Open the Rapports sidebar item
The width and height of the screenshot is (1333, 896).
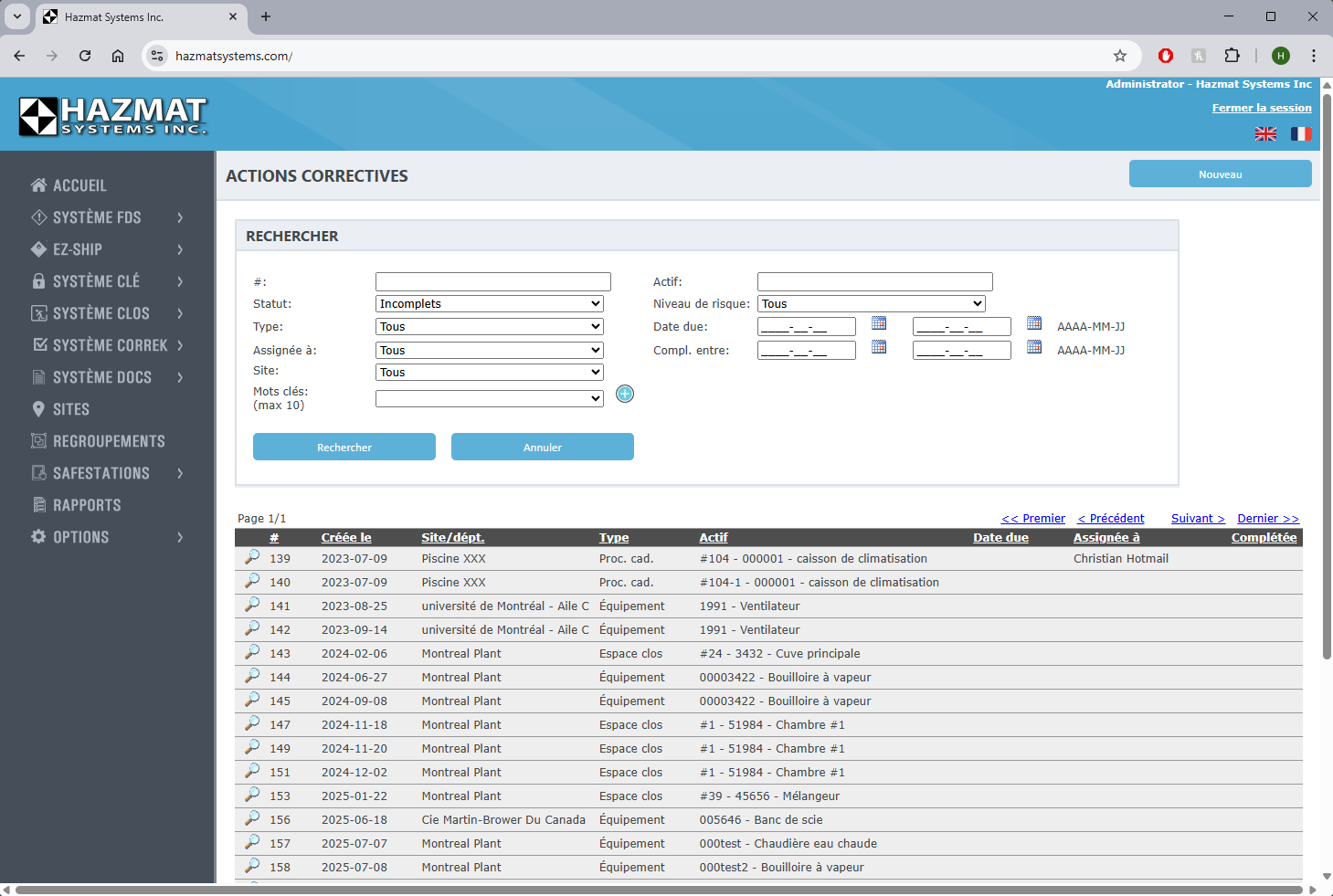pos(87,505)
